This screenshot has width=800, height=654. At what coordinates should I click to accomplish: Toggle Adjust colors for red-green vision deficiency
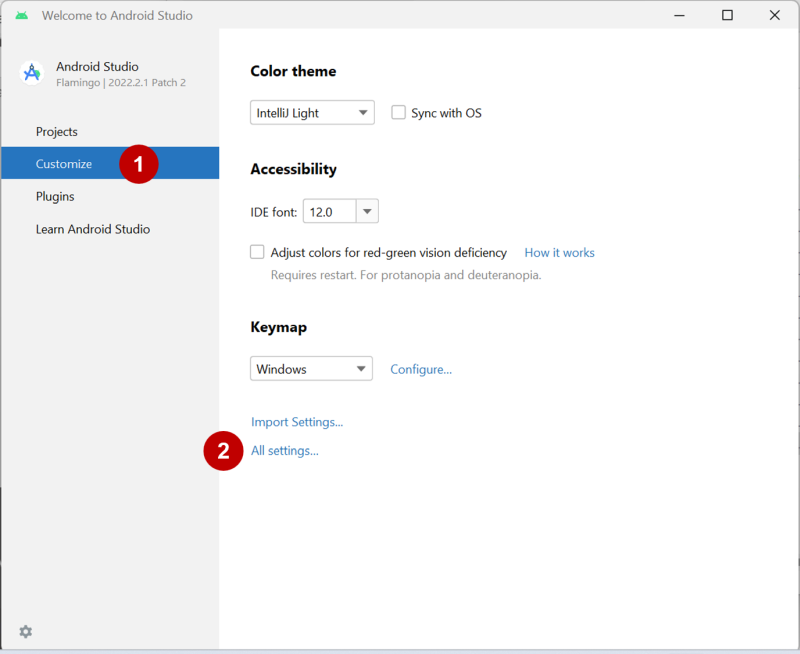[257, 252]
